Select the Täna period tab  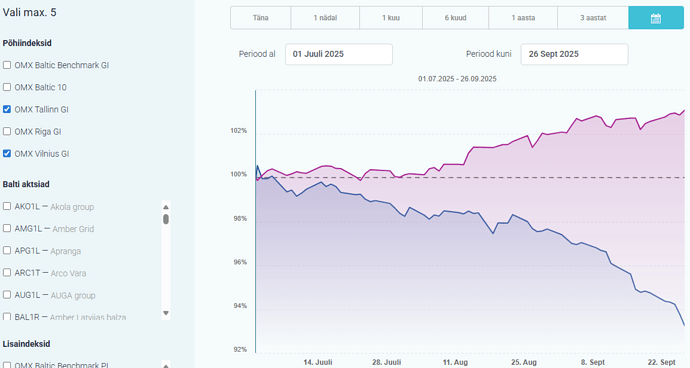261,18
